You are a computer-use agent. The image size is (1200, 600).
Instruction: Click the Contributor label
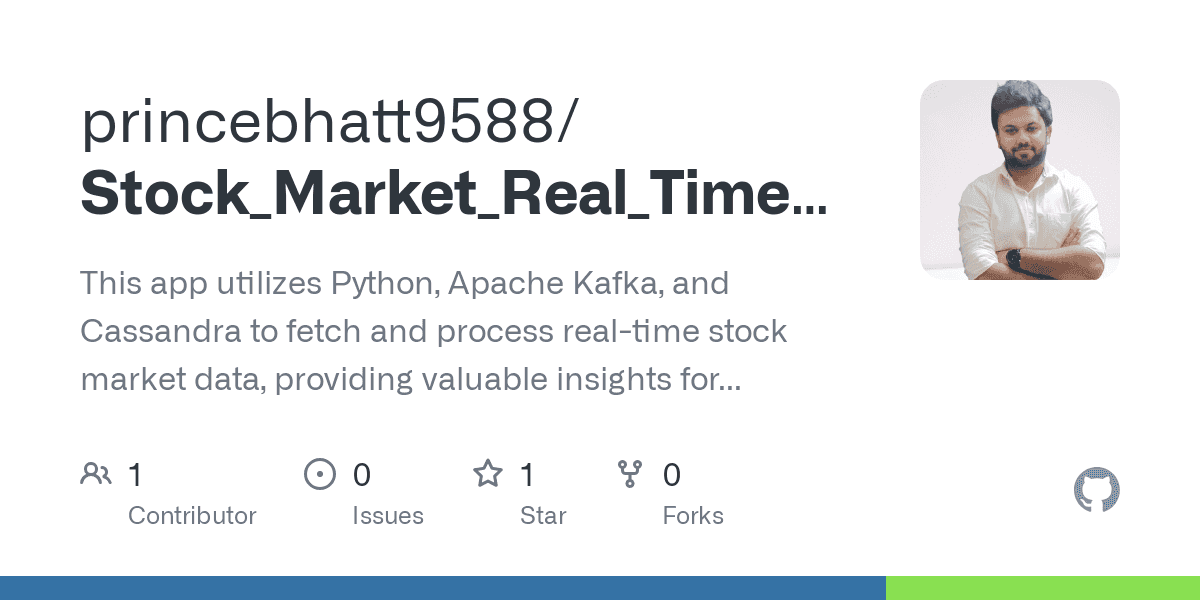click(x=192, y=516)
